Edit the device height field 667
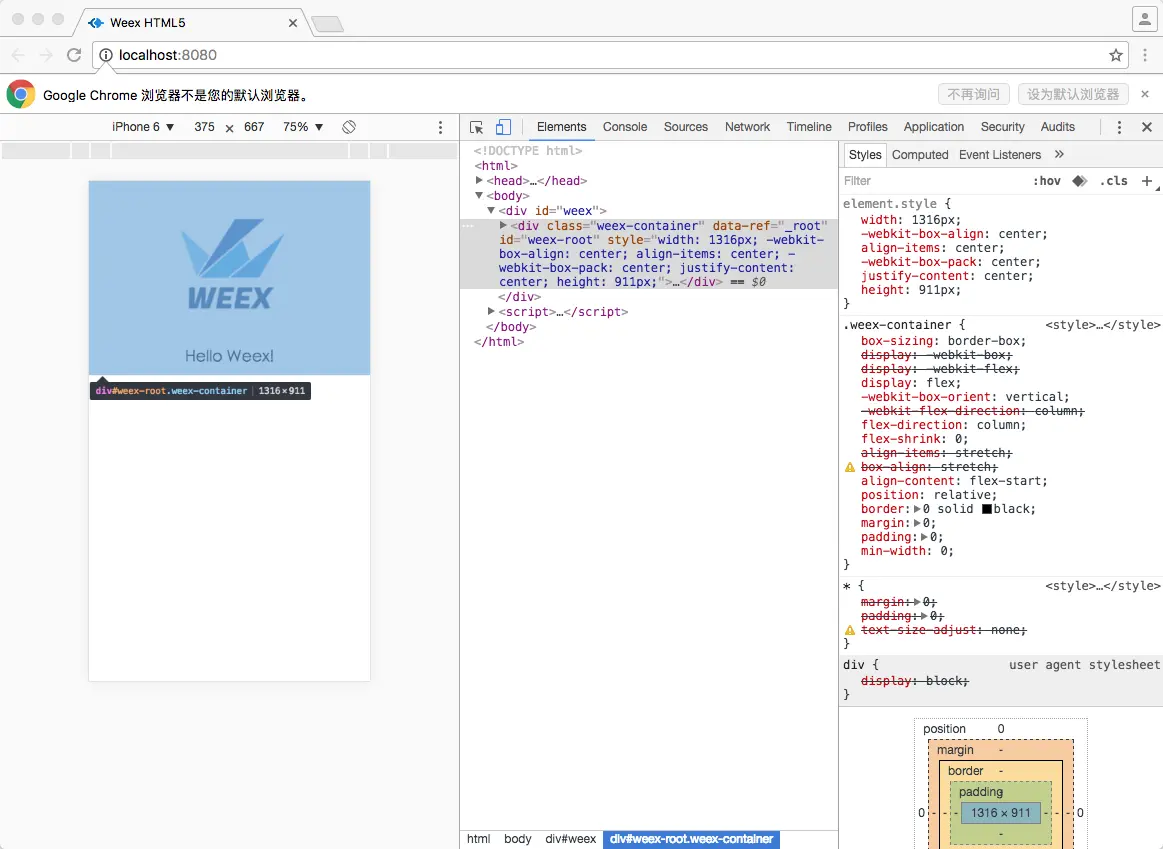Viewport: 1163px width, 849px height. pyautogui.click(x=254, y=127)
